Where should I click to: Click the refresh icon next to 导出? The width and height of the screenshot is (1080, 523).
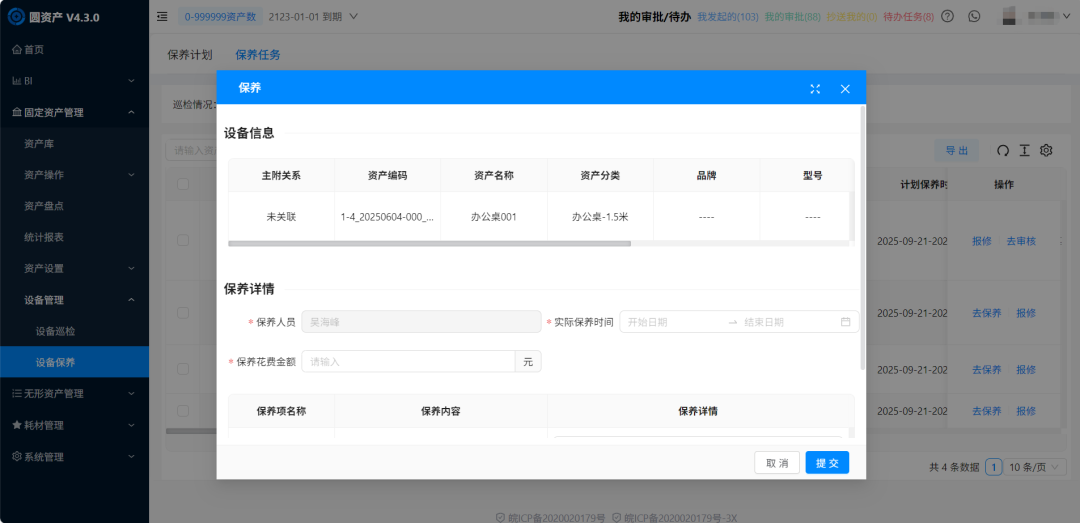click(x=1003, y=150)
